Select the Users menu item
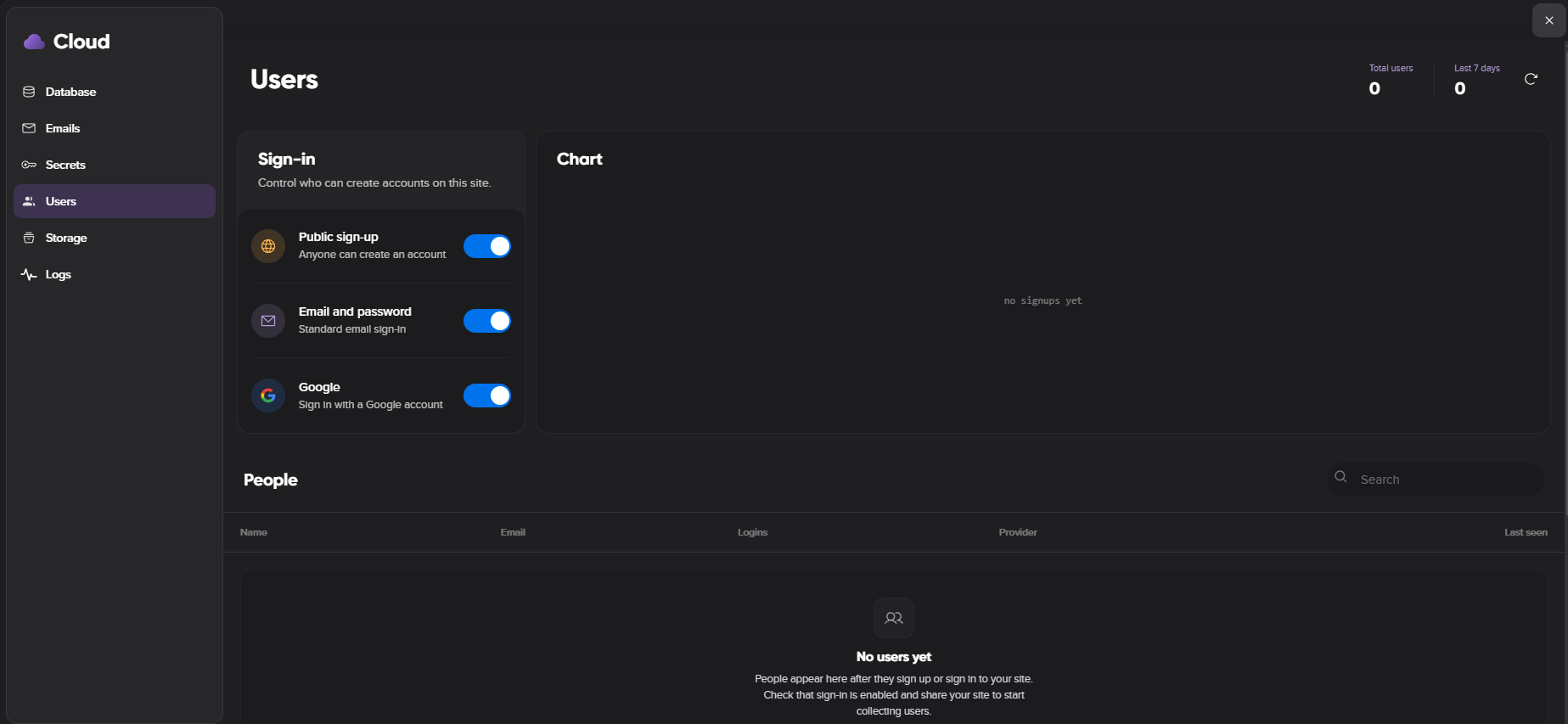The image size is (1568, 724). 115,201
